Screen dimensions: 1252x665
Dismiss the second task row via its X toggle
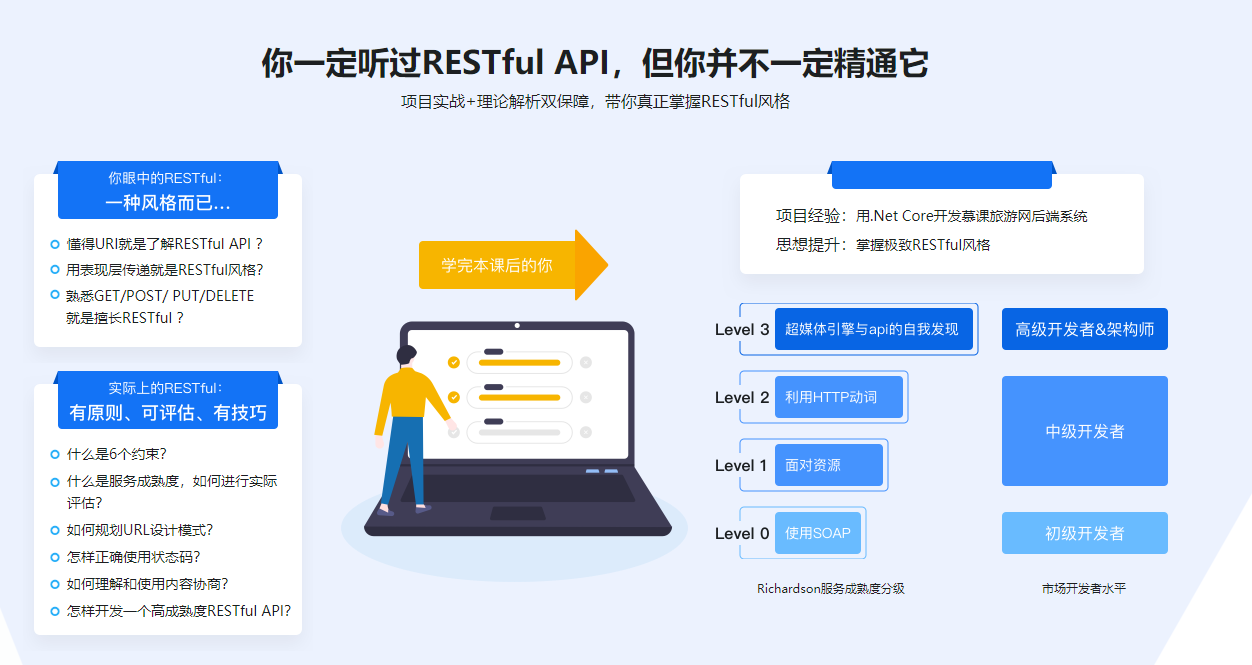click(586, 397)
